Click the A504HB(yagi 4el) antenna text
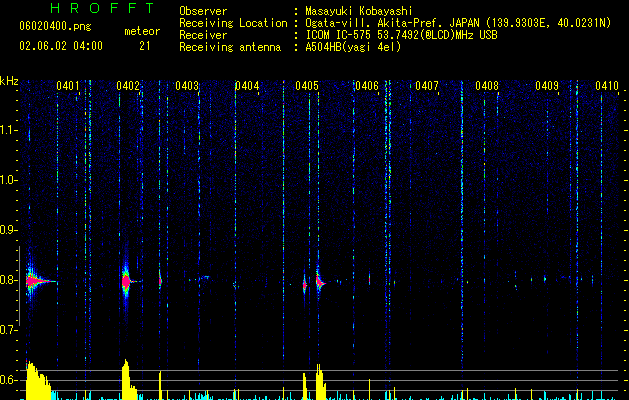Screen dimensions: 629x400 pyautogui.click(x=353, y=47)
